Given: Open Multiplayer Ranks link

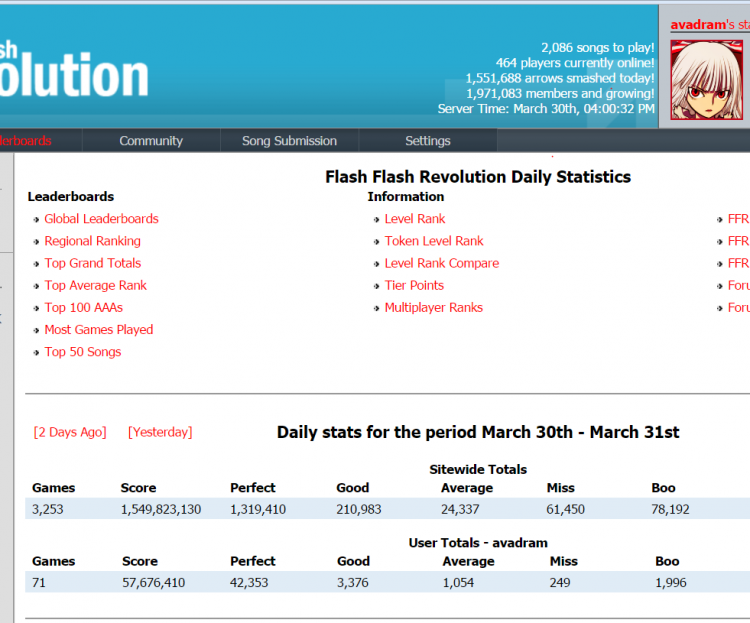Looking at the screenshot, I should click(x=433, y=307).
